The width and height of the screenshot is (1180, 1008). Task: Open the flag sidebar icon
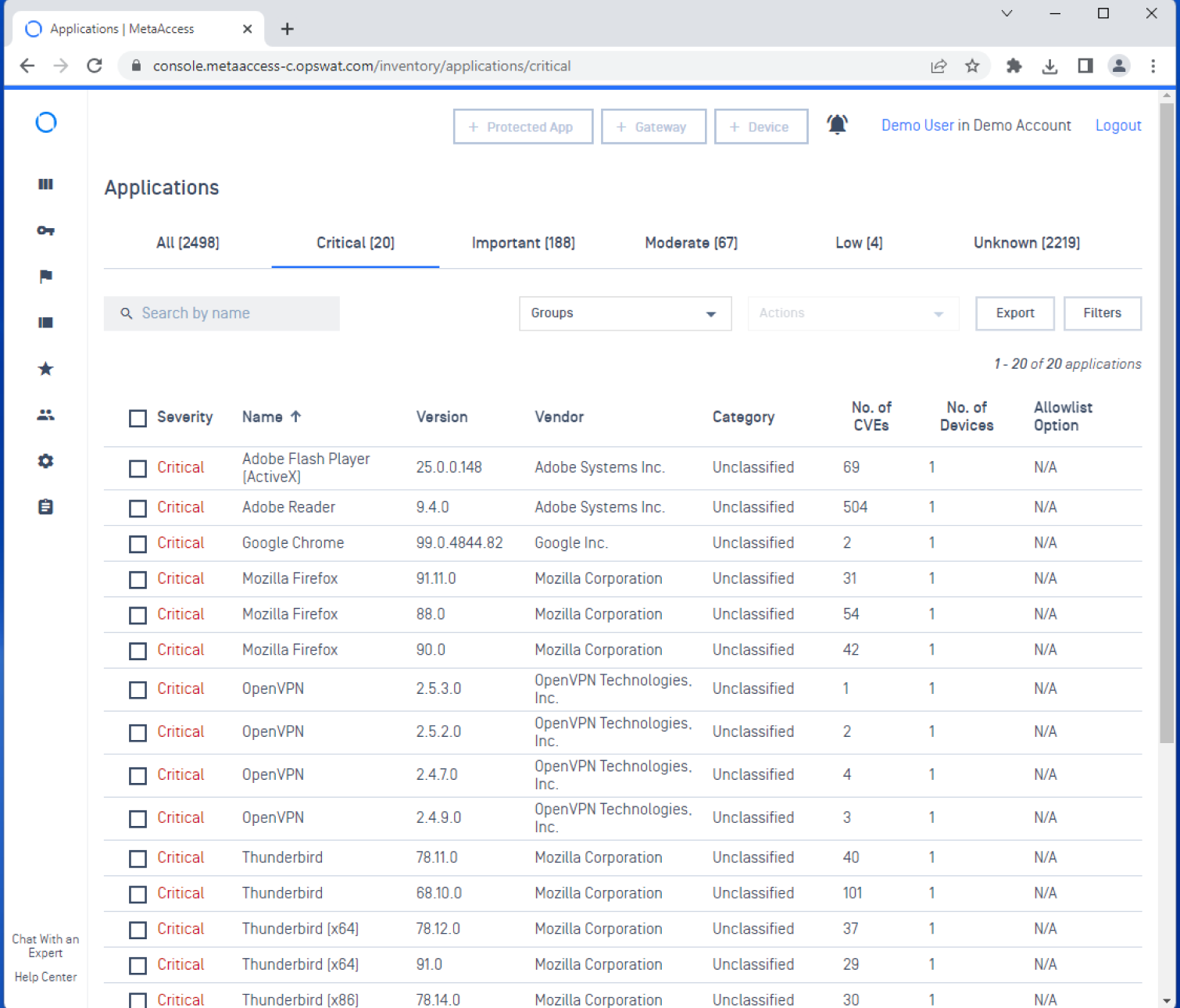click(x=46, y=277)
